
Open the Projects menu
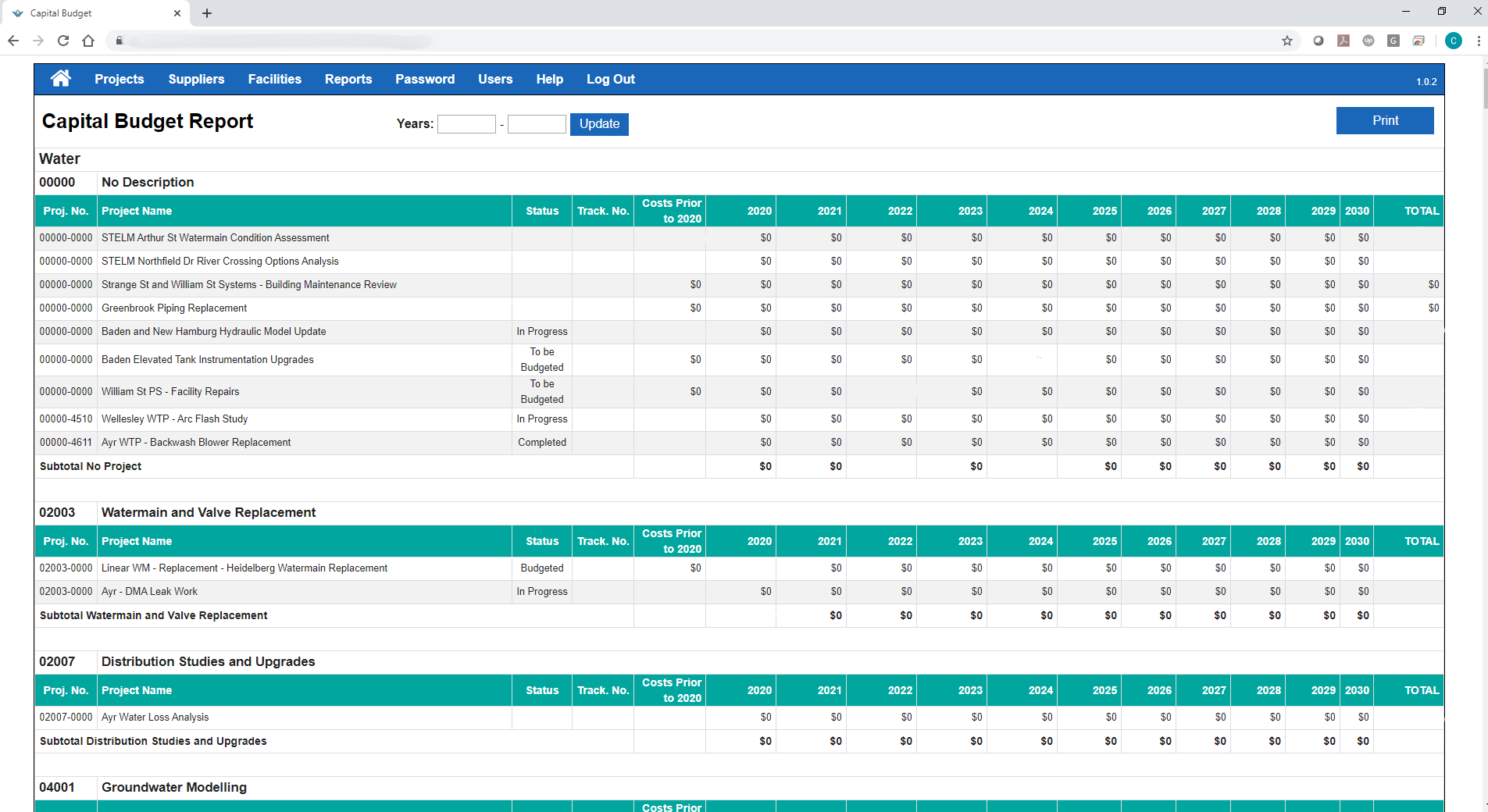click(120, 79)
